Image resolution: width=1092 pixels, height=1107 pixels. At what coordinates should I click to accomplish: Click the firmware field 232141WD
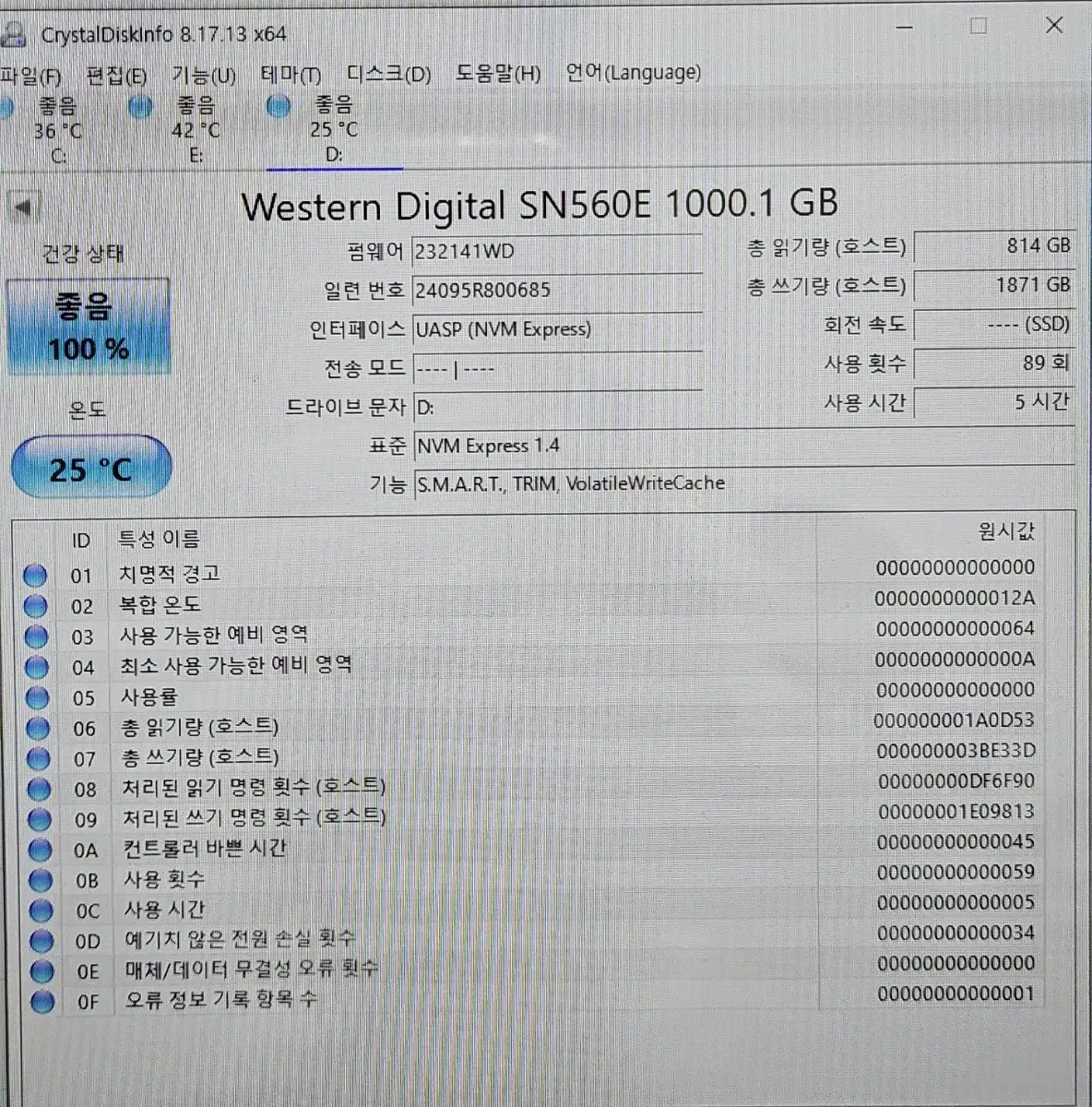557,252
